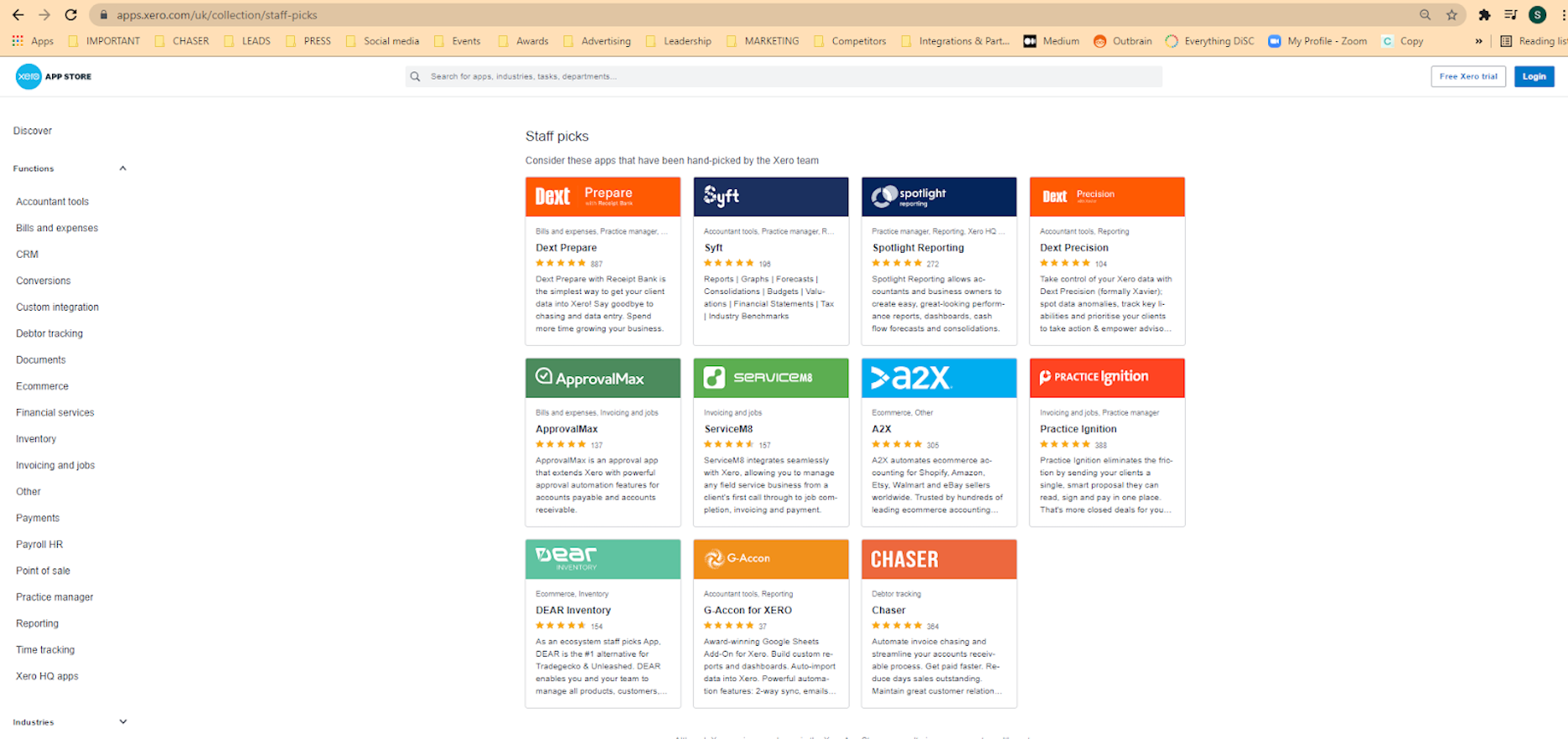
Task: Select Practice manager category
Action: coord(55,597)
